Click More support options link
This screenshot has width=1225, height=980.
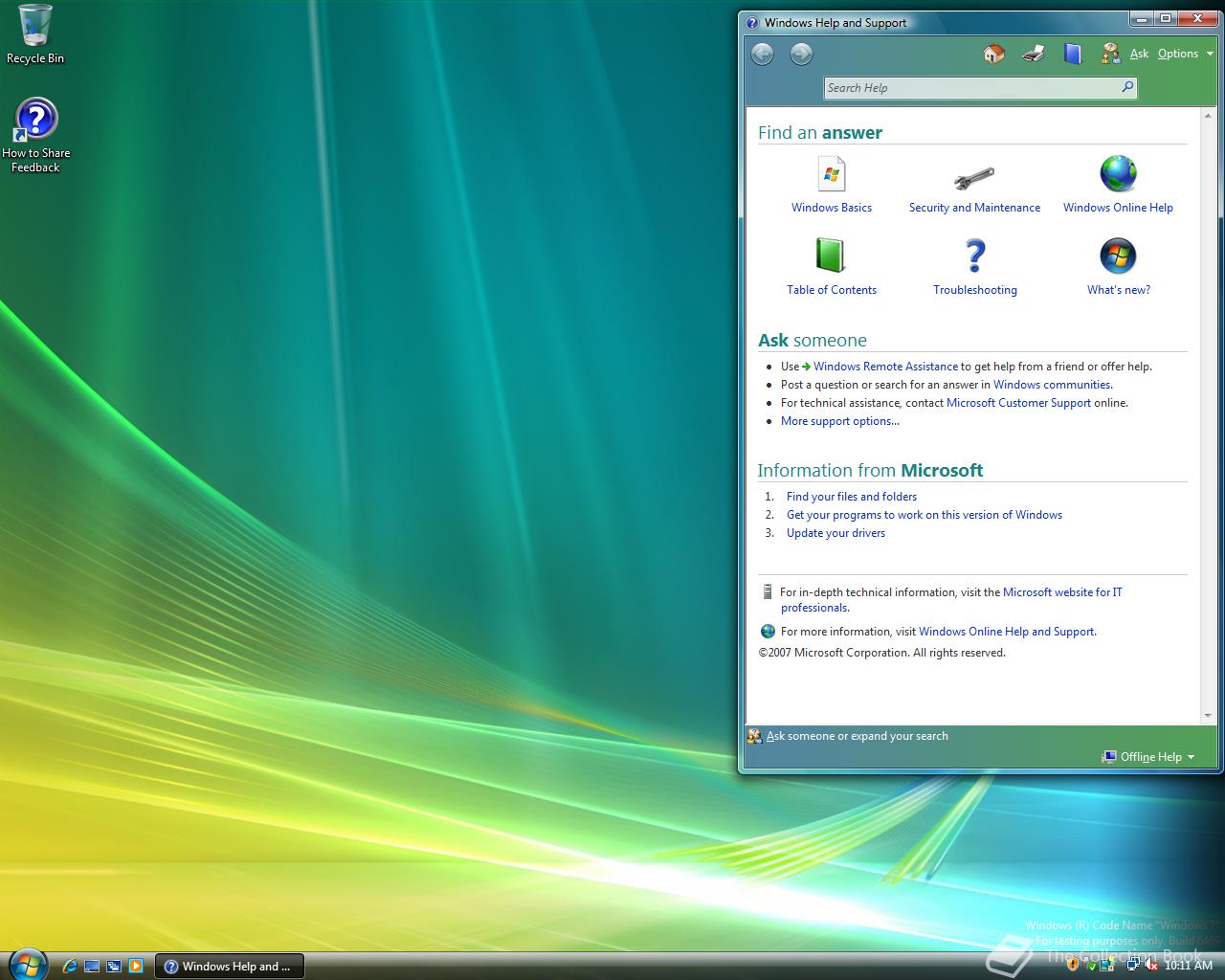coord(840,421)
